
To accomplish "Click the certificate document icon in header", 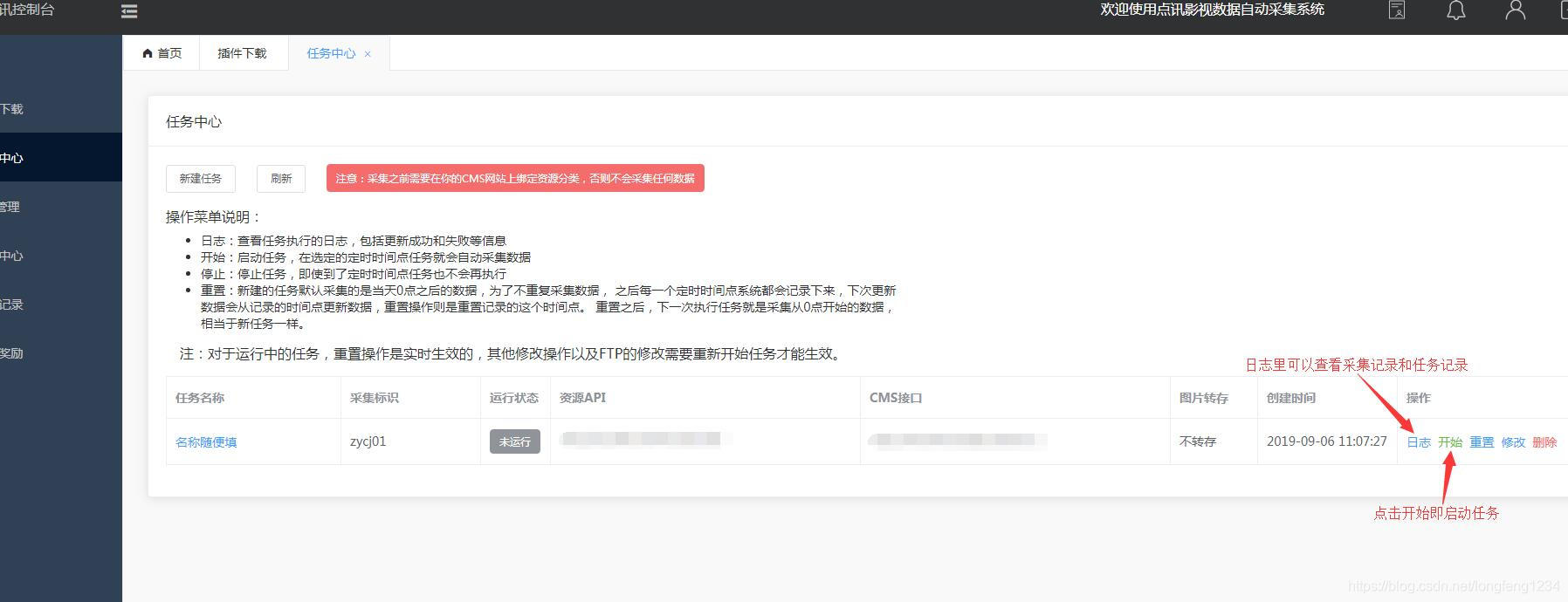I will pos(1397,10).
